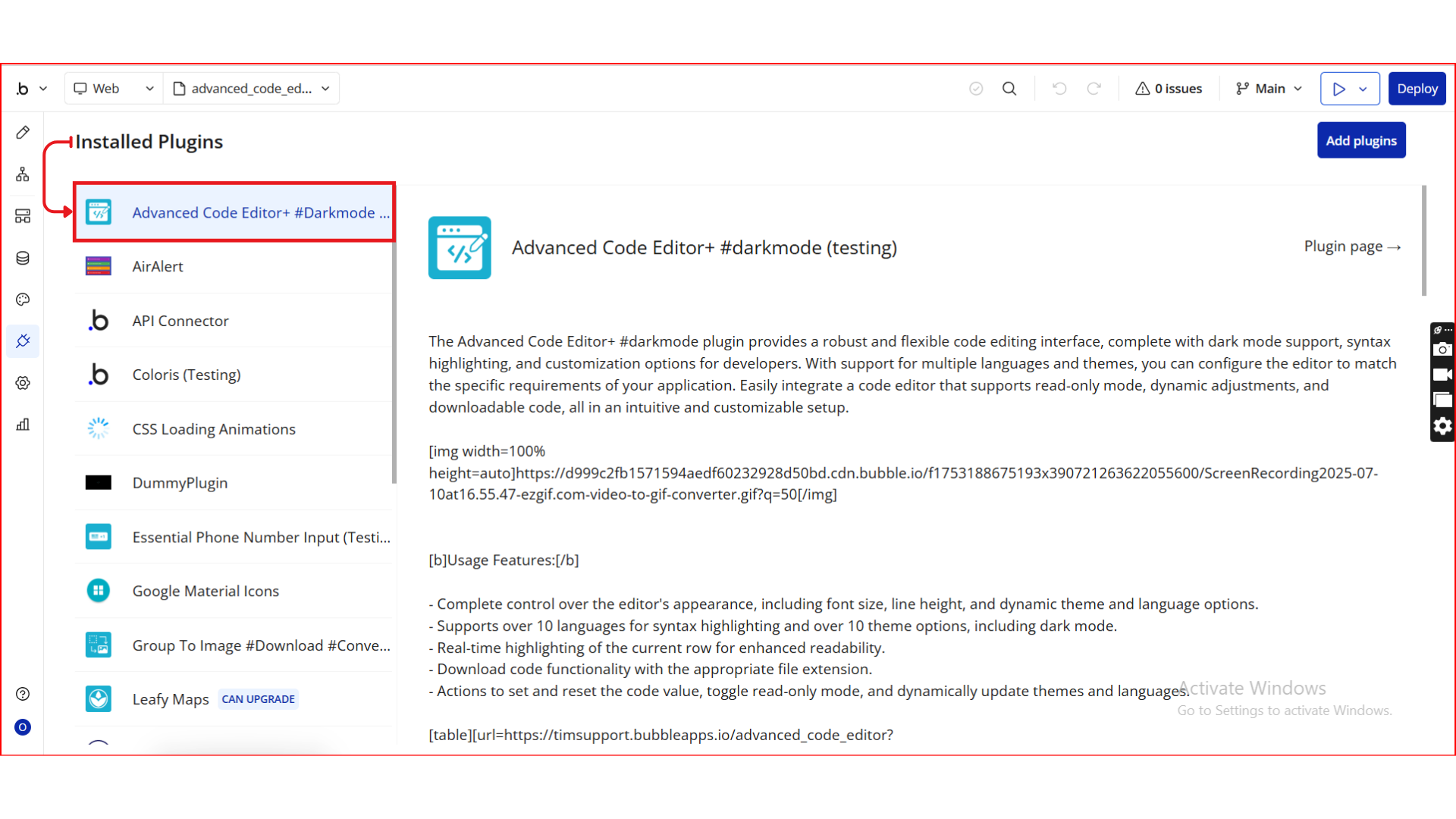Click the search magnifier in top bar
This screenshot has height=819, width=1456.
(1009, 89)
